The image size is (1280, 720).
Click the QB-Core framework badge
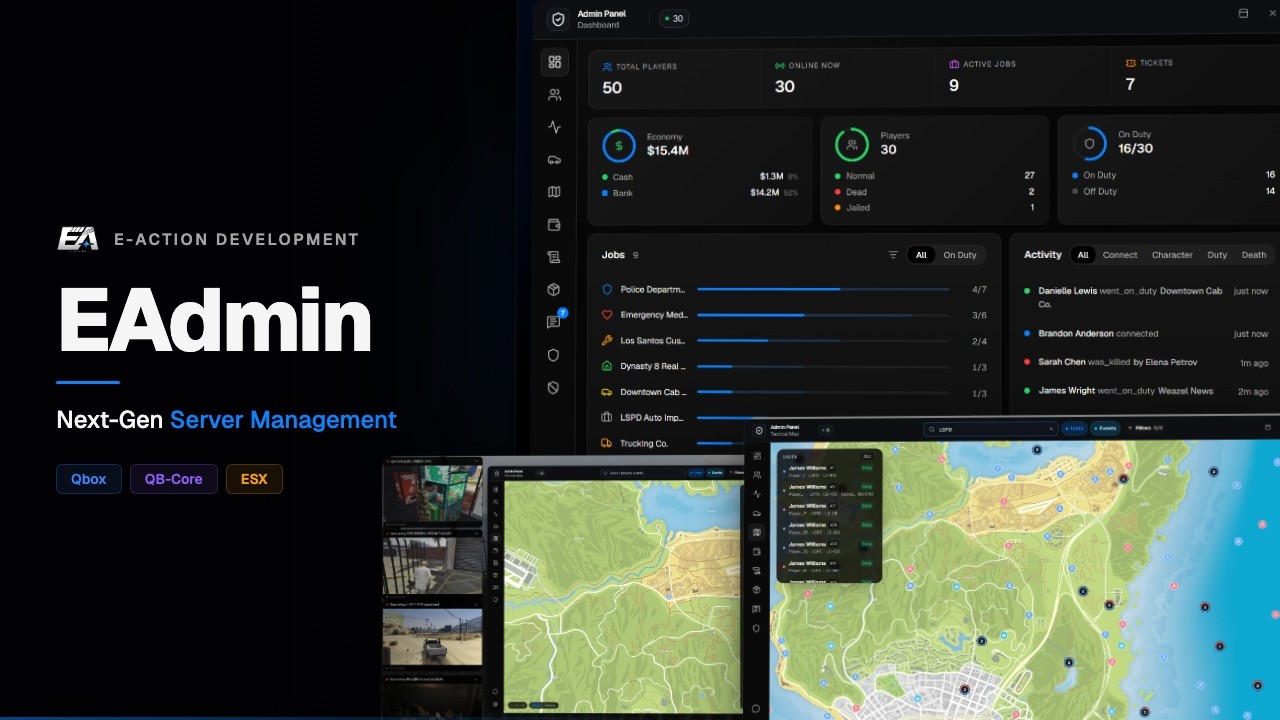(173, 479)
